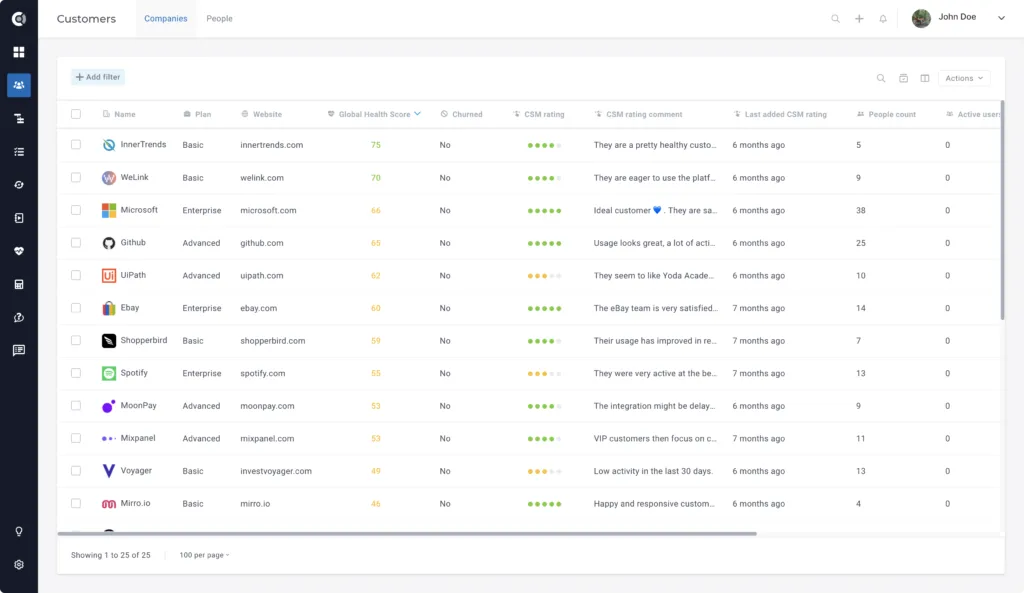Screen dimensions: 1024x593
Task: Toggle the select-all checkbox in table header
Action: pos(76,114)
